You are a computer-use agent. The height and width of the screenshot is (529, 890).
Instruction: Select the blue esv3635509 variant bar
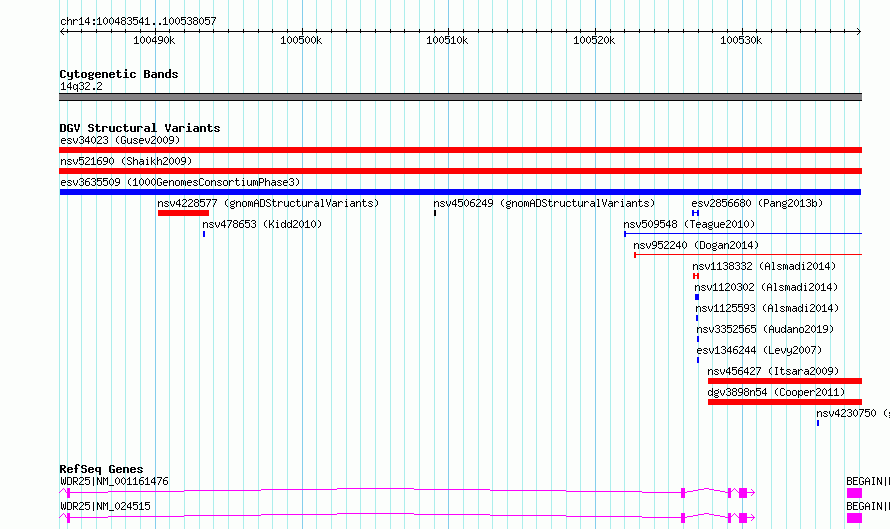coord(460,192)
